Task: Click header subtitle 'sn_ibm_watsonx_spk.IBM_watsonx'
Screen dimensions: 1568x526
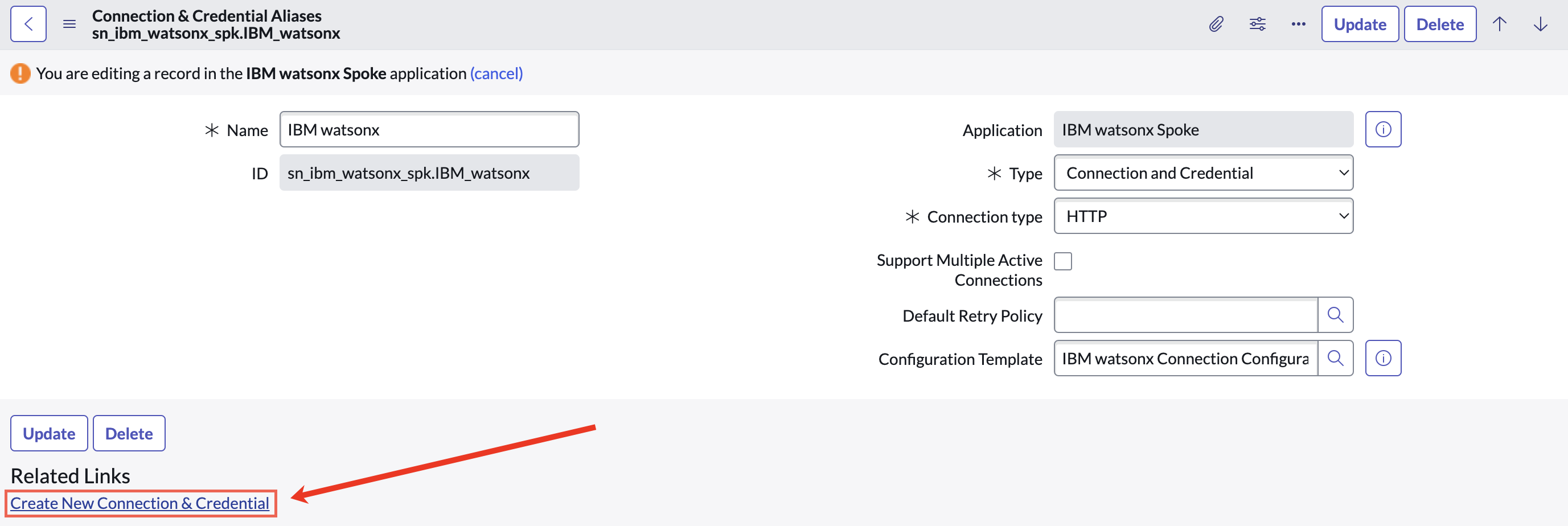Action: pos(216,34)
